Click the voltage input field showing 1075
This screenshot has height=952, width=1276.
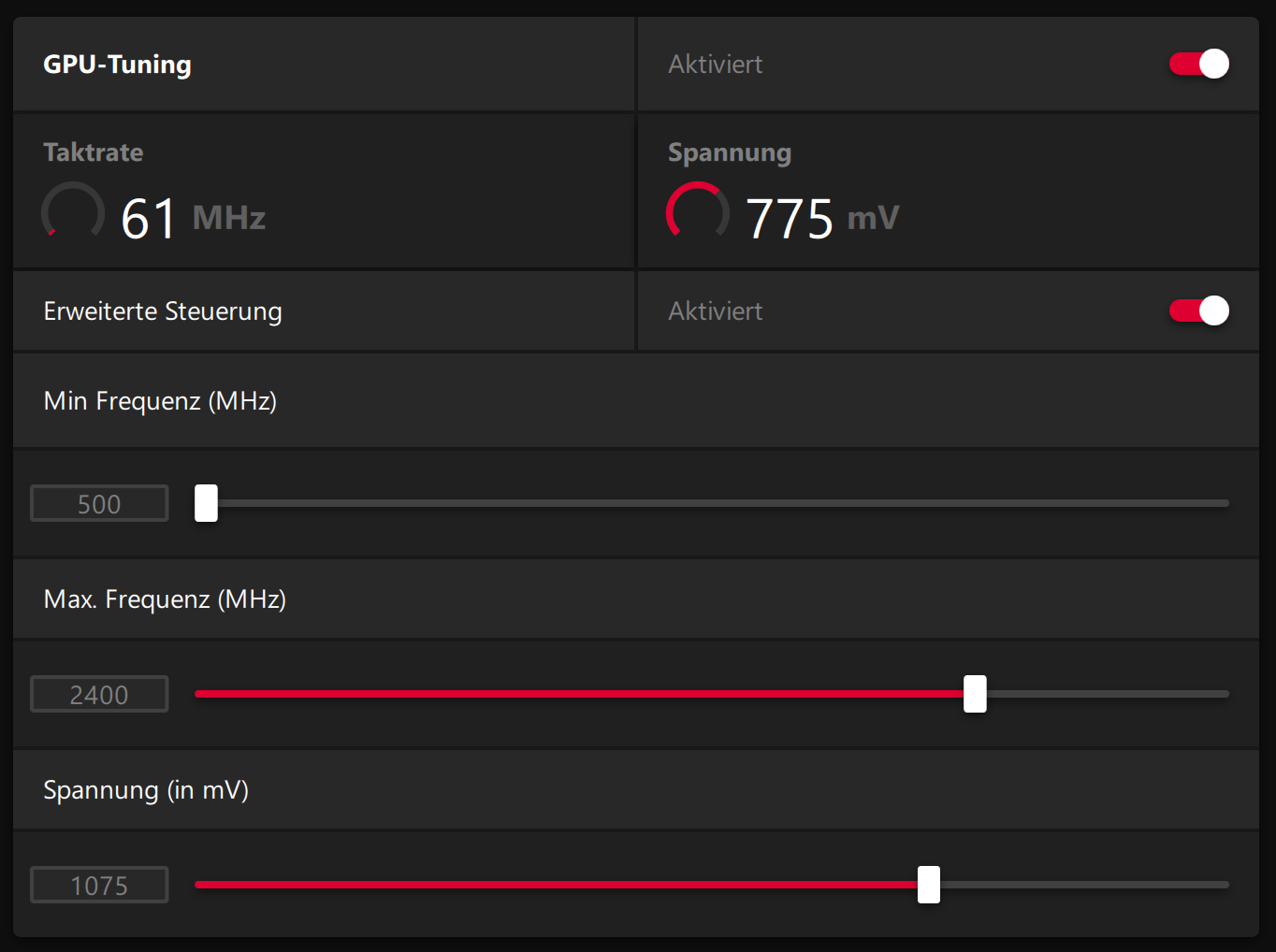coord(99,886)
